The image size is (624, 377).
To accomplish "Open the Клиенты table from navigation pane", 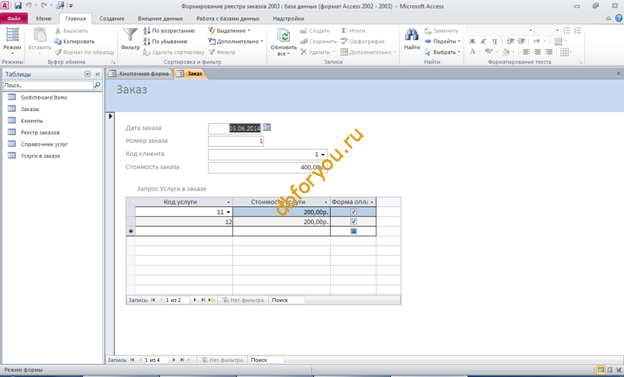I will point(32,121).
